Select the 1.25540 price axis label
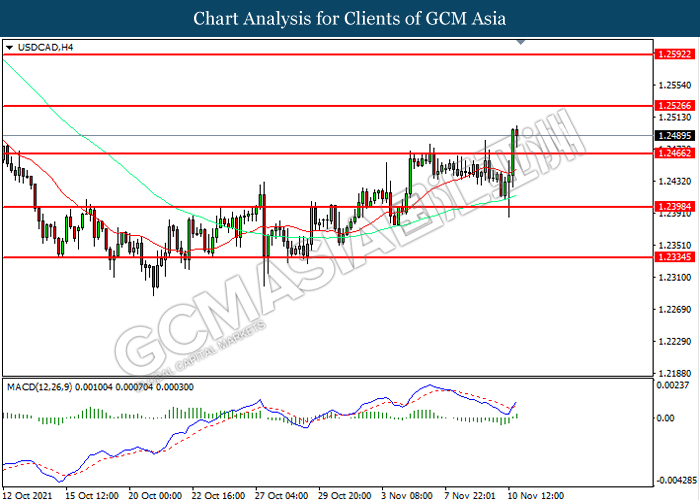The width and height of the screenshot is (700, 500). [675, 85]
